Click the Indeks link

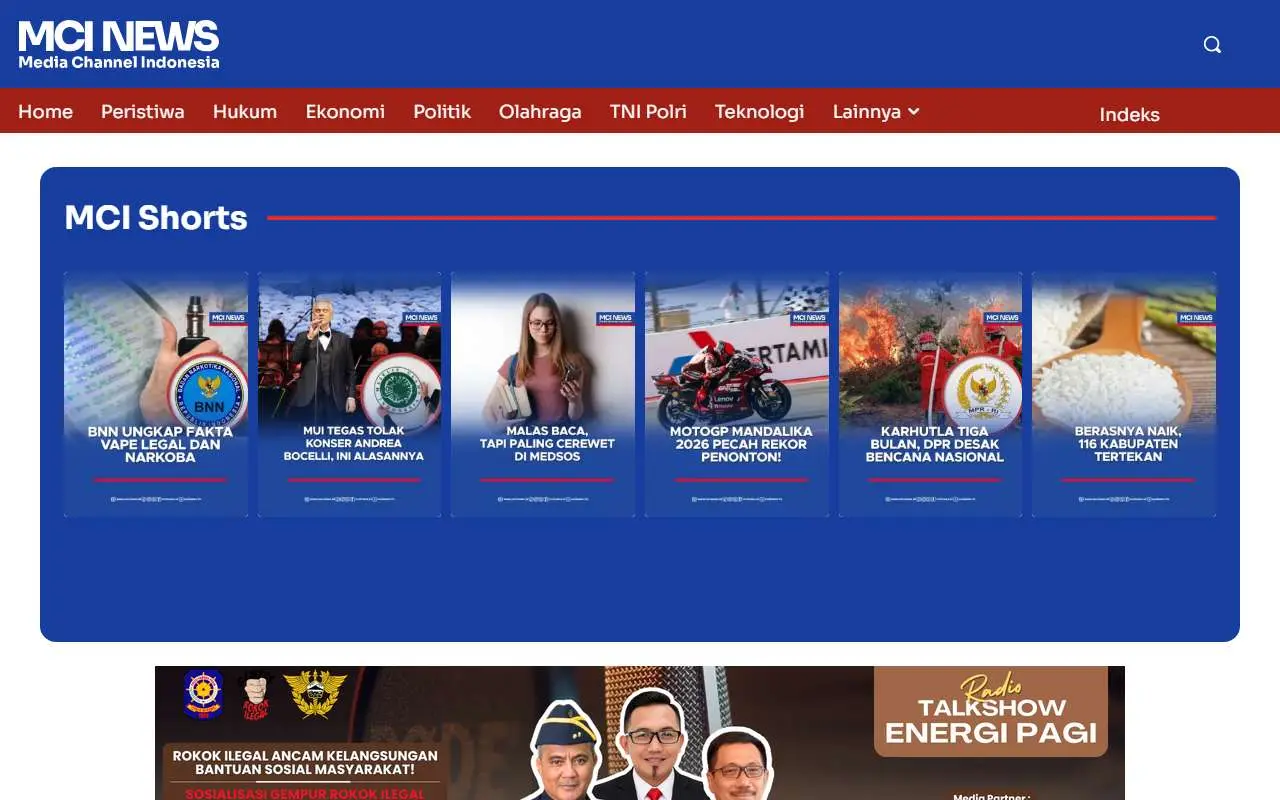[x=1129, y=114]
